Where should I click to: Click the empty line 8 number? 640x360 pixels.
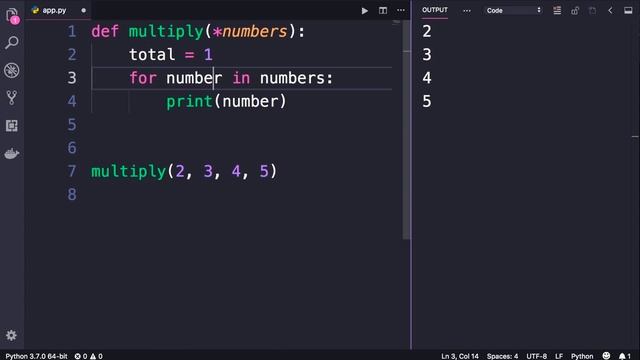[72, 194]
